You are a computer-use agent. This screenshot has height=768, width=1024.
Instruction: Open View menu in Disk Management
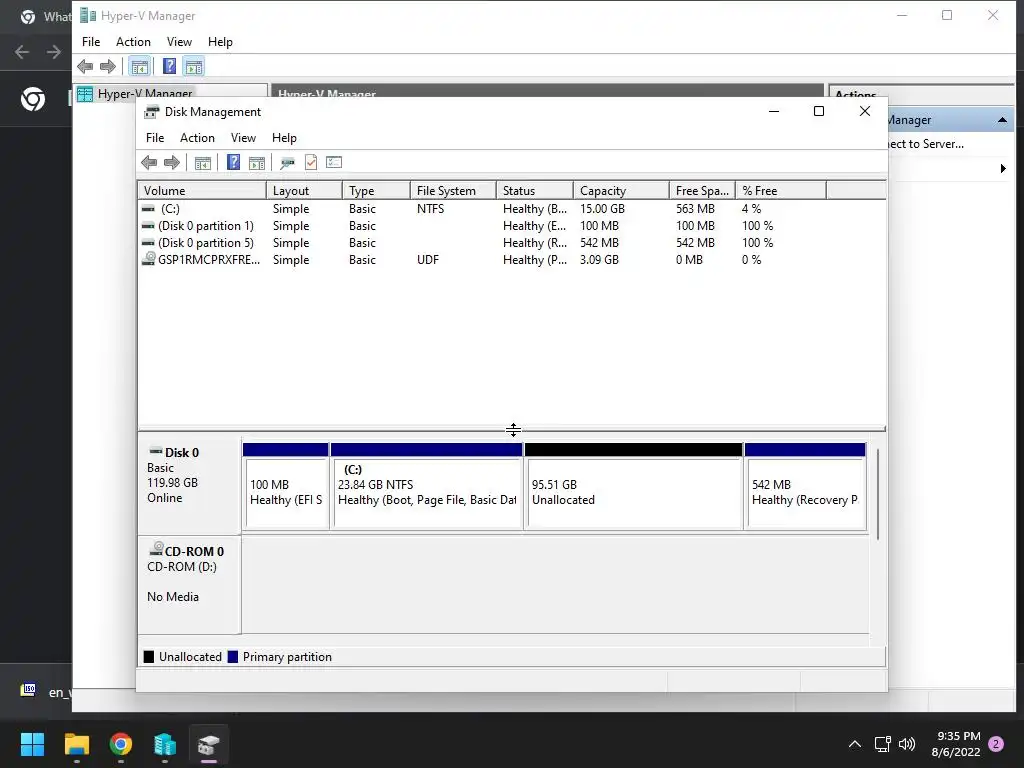(243, 138)
